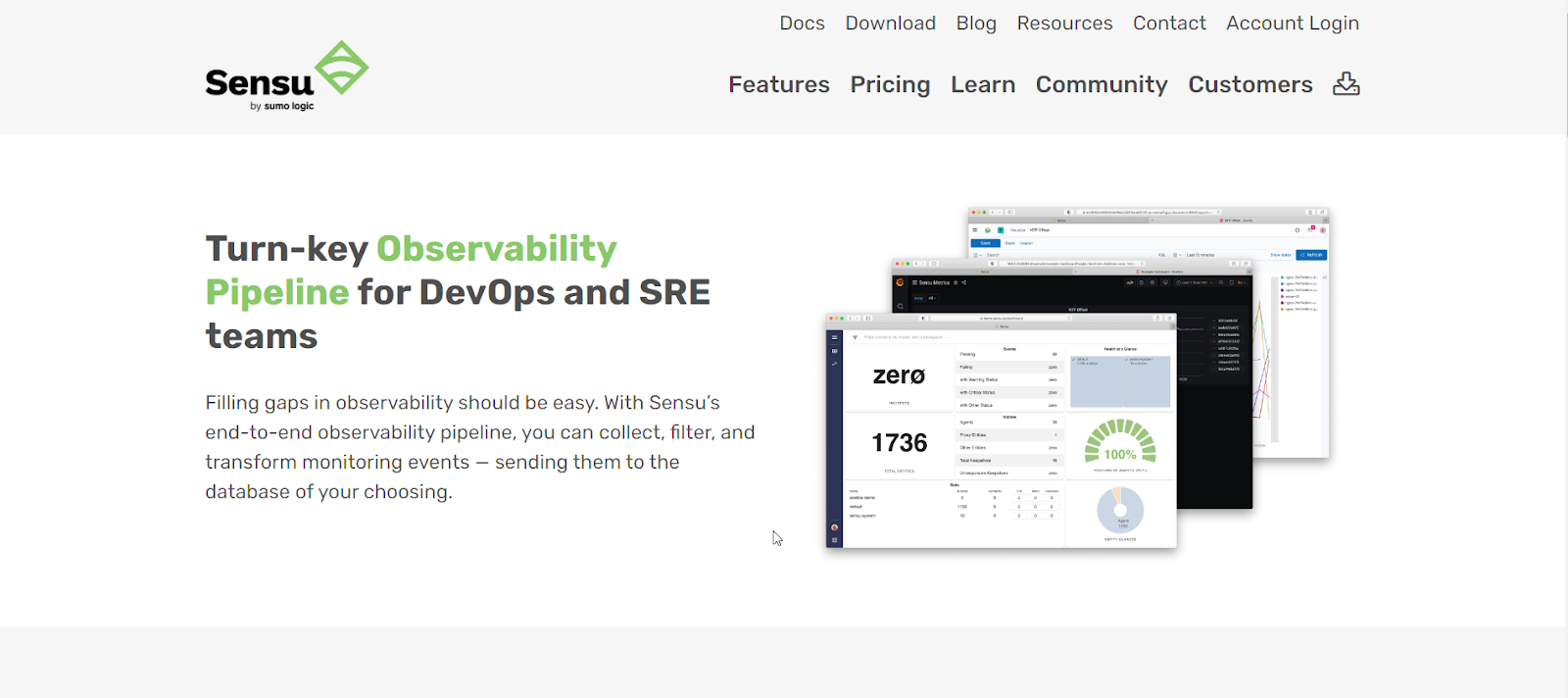Click the download tray icon in navigation
This screenshot has height=698, width=1568.
click(1346, 84)
